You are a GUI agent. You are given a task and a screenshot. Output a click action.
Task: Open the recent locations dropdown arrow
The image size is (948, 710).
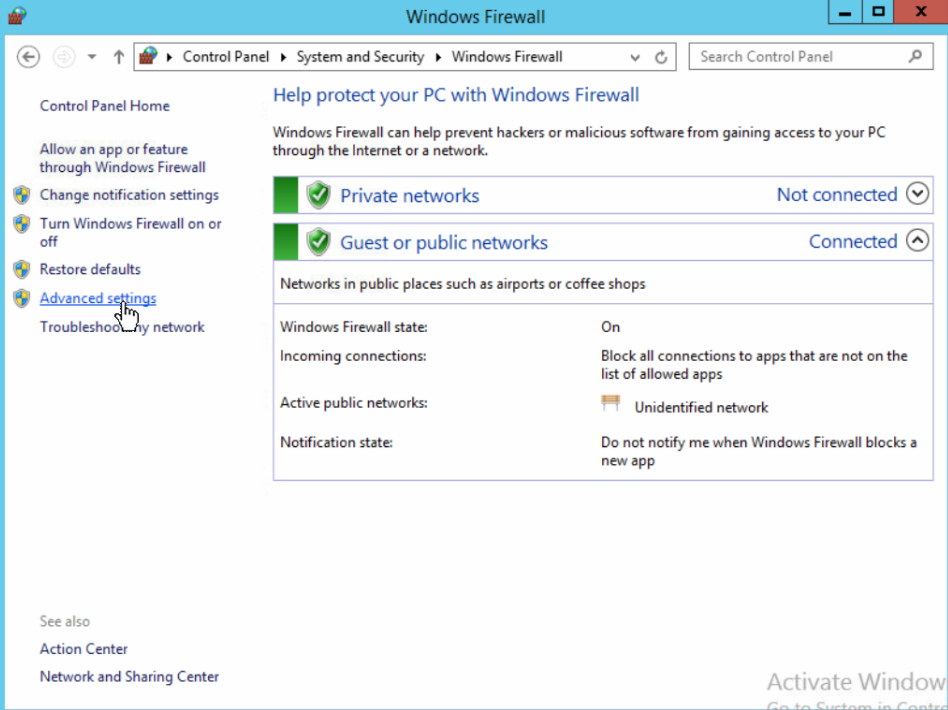92,57
